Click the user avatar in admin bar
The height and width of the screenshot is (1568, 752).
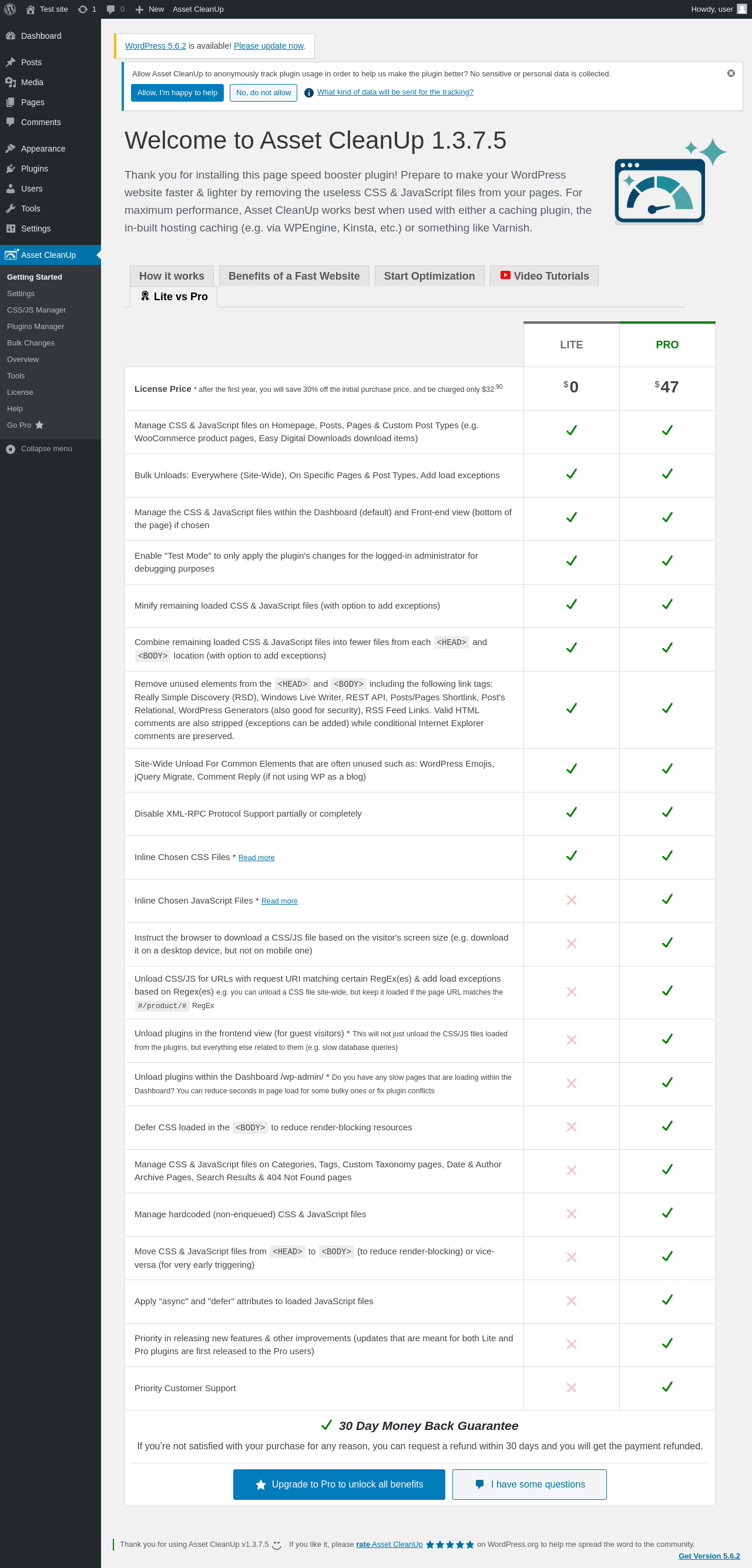coord(741,9)
